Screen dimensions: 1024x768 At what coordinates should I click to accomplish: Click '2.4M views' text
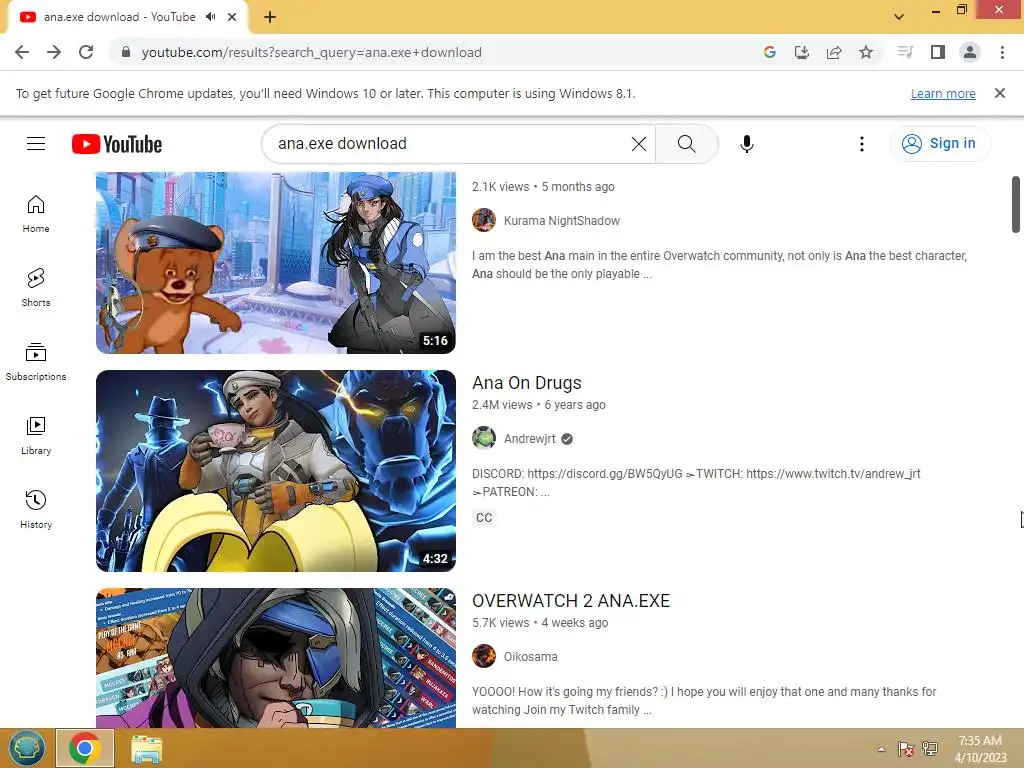502,405
